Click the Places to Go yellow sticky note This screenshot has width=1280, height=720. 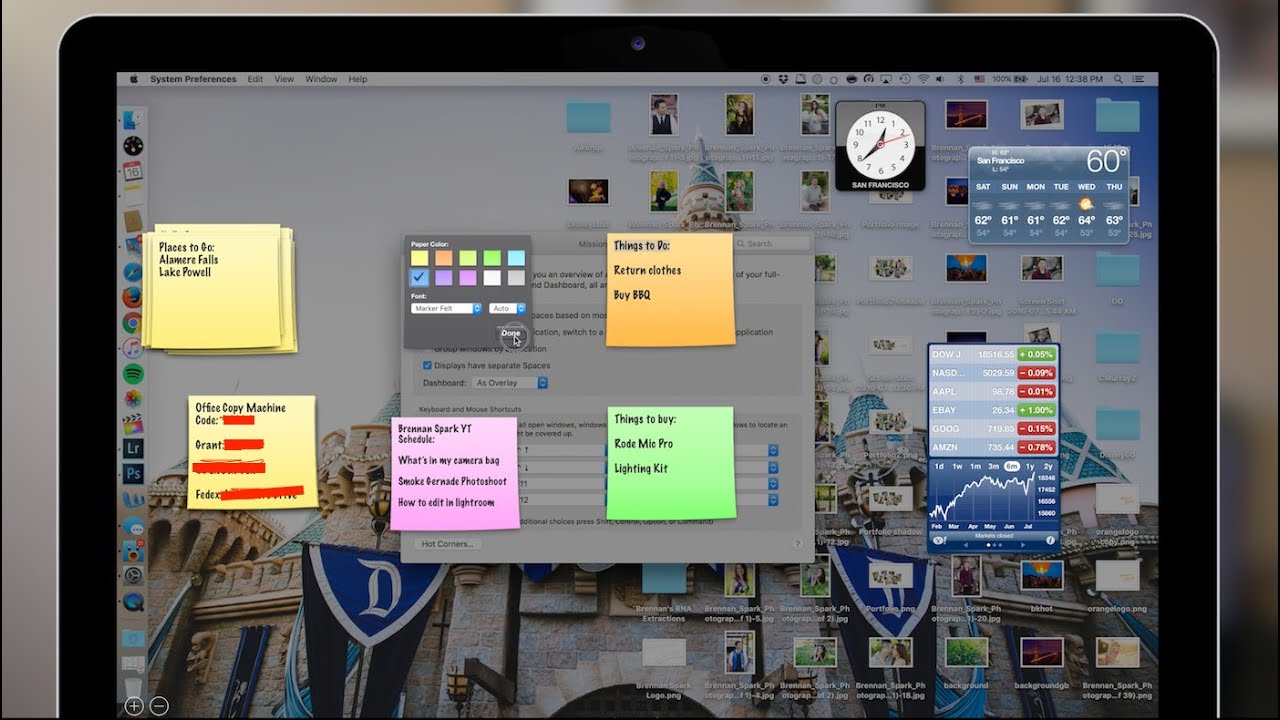coord(220,288)
